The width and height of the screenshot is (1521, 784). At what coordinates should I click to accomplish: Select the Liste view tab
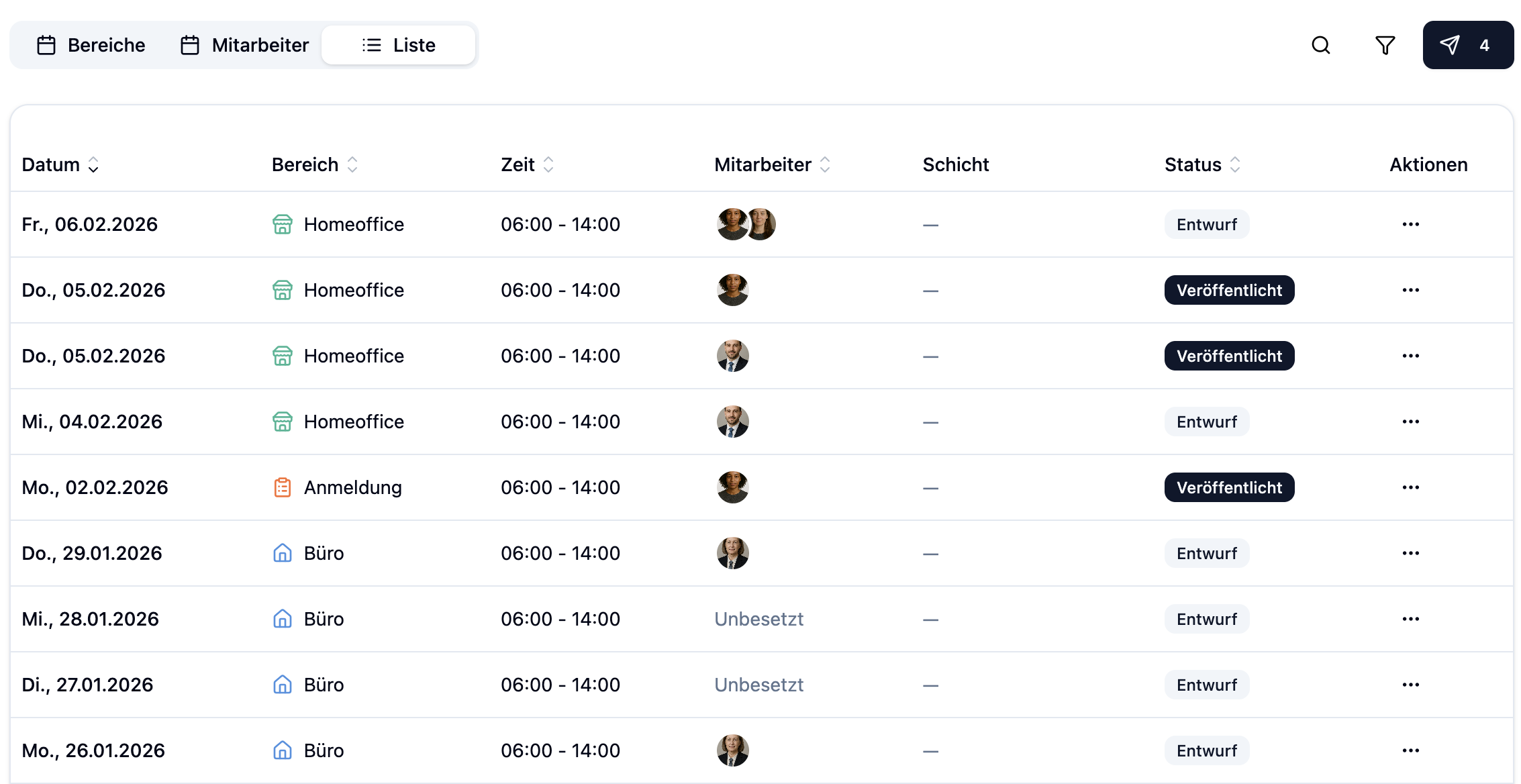pos(399,45)
